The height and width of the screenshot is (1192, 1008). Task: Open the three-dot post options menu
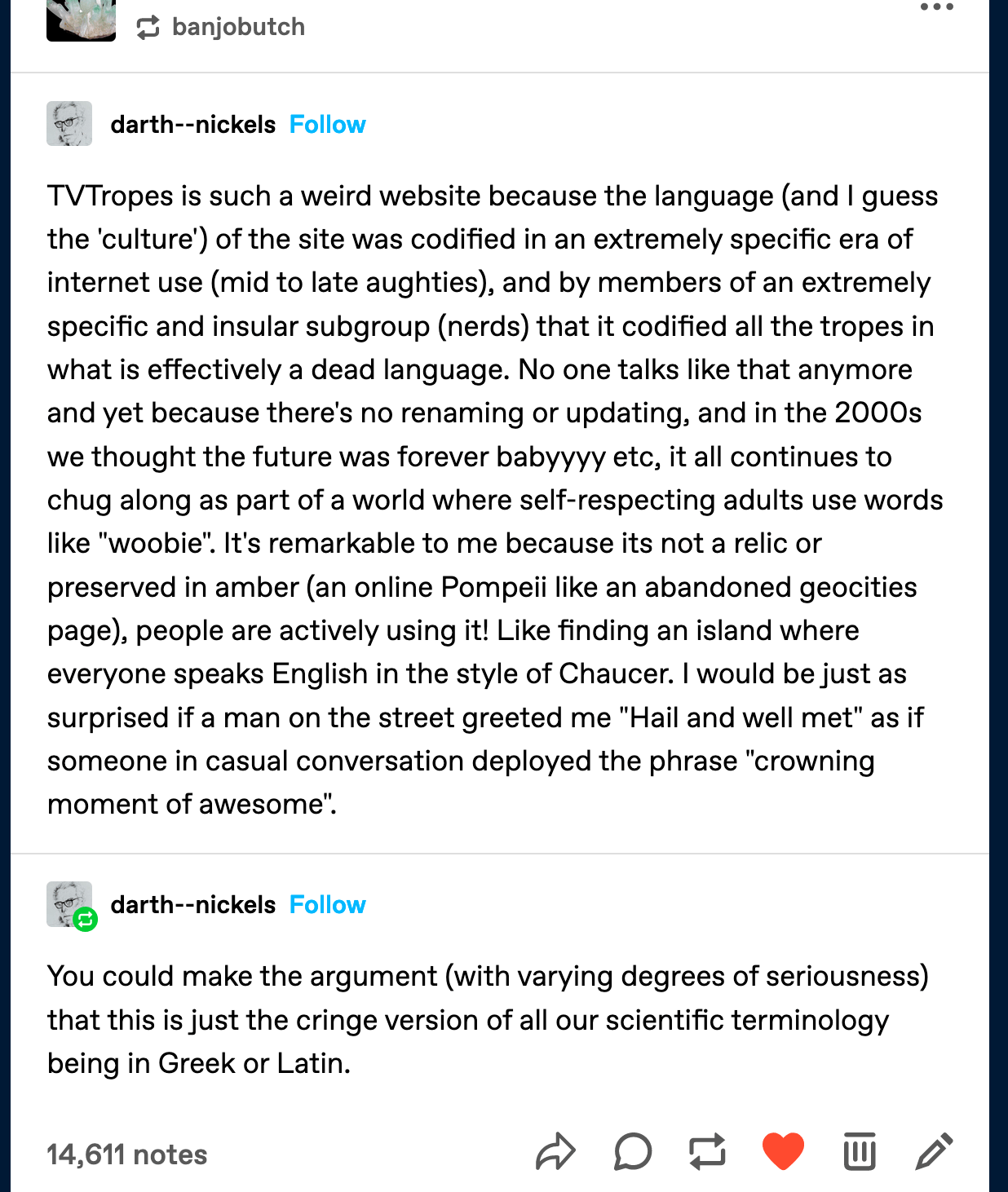point(938,7)
